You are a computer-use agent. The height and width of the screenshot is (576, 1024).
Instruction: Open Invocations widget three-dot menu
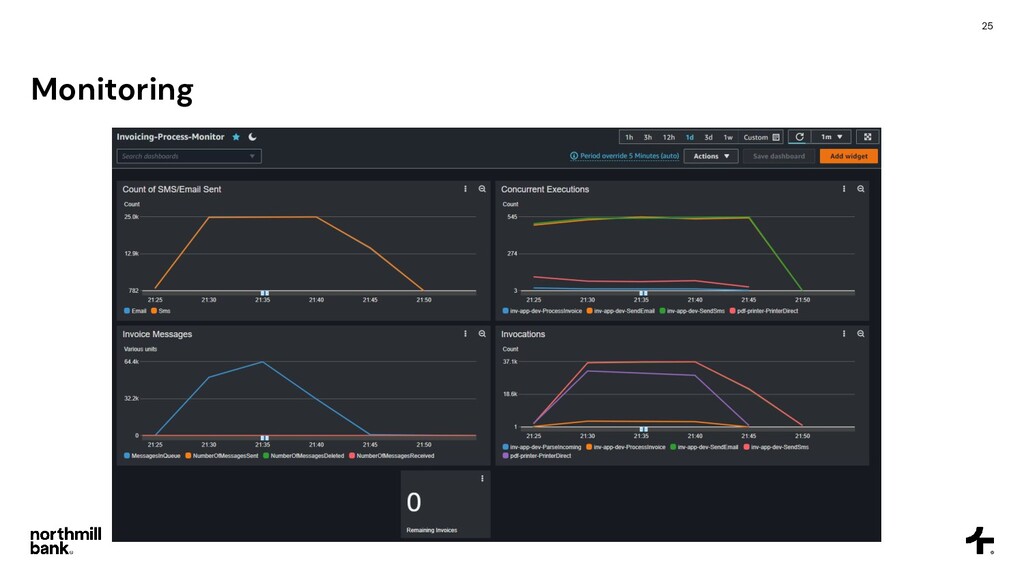(x=844, y=334)
